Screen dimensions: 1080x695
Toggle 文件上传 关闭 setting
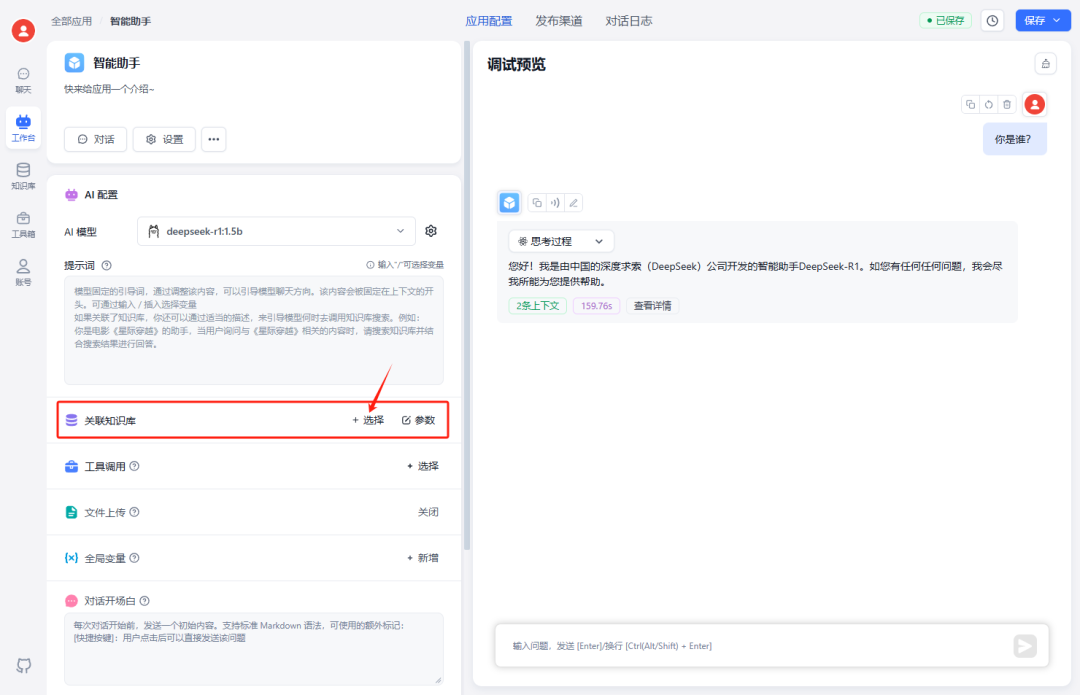point(428,512)
